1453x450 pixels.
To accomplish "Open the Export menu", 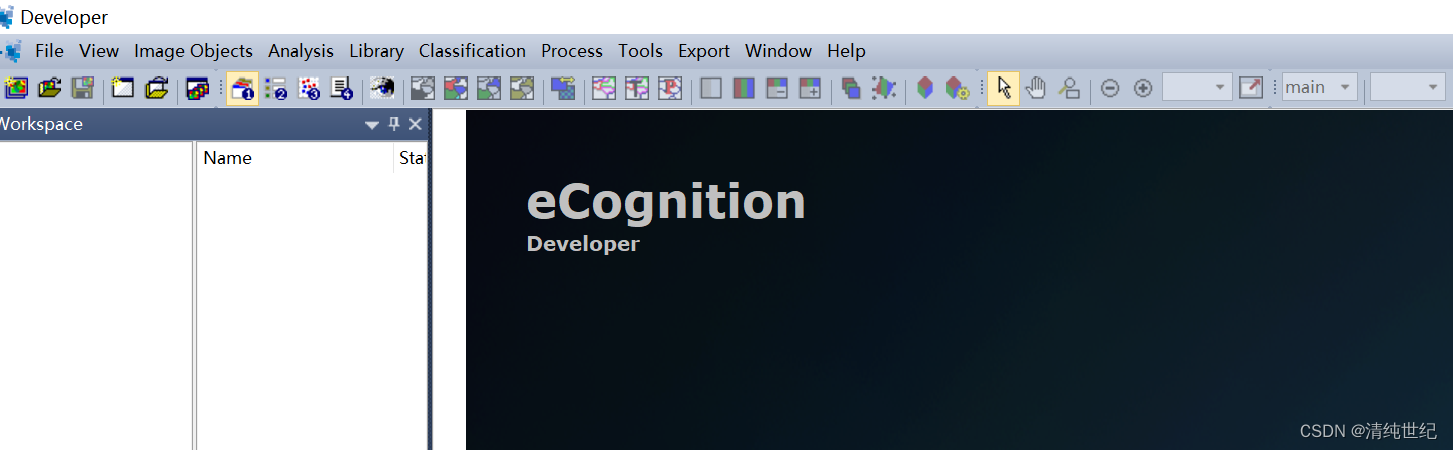I will pos(704,51).
